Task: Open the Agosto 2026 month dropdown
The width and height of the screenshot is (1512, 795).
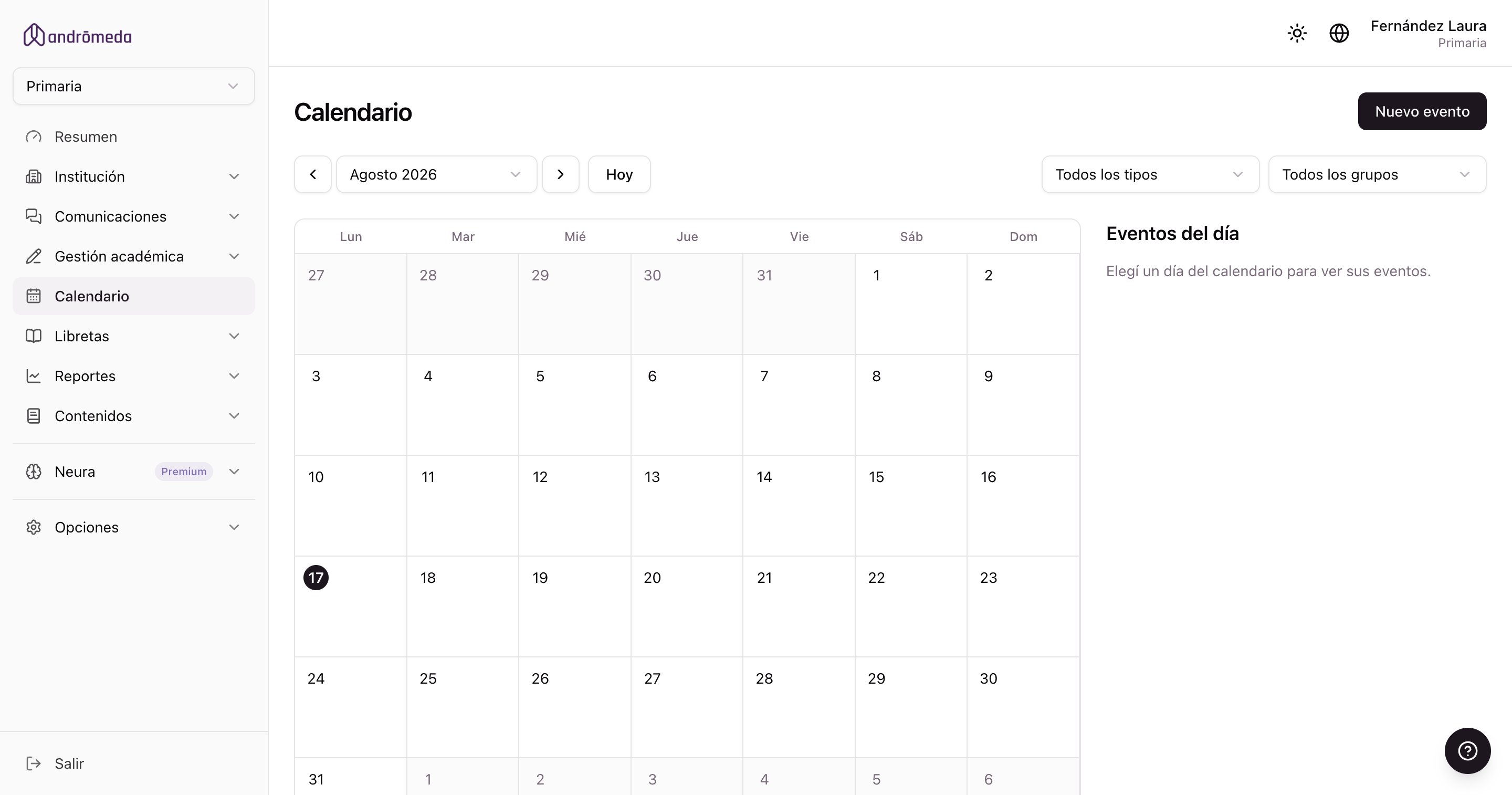Action: [x=437, y=174]
